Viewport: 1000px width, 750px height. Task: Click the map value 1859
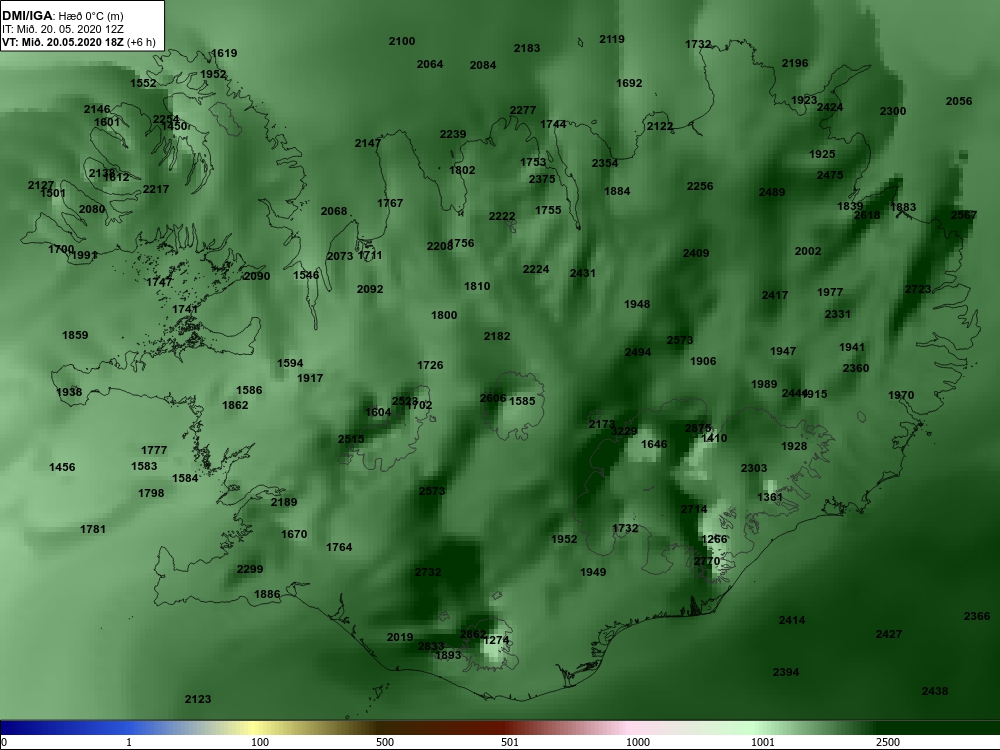[x=75, y=335]
